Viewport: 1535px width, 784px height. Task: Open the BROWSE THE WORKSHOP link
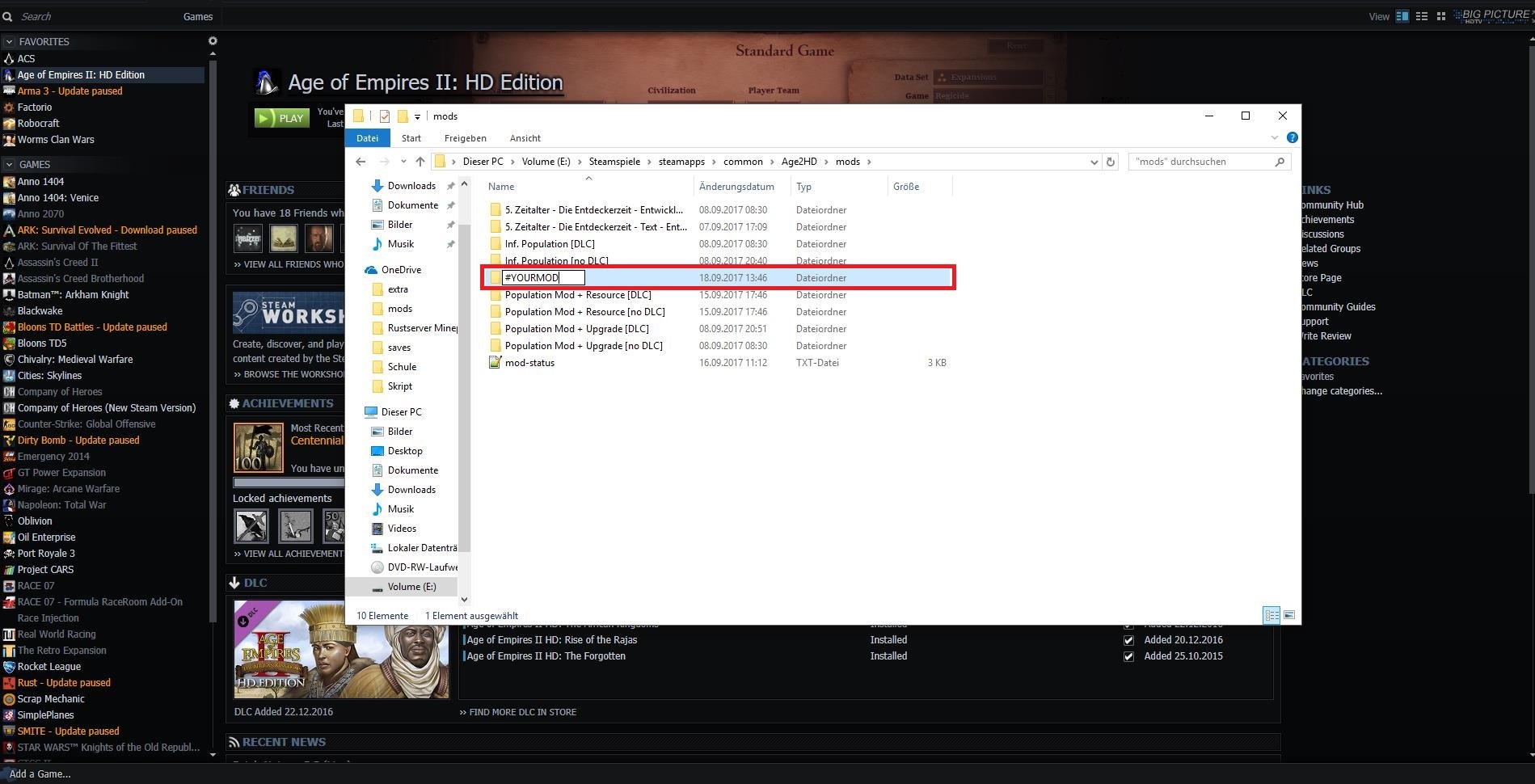(289, 374)
